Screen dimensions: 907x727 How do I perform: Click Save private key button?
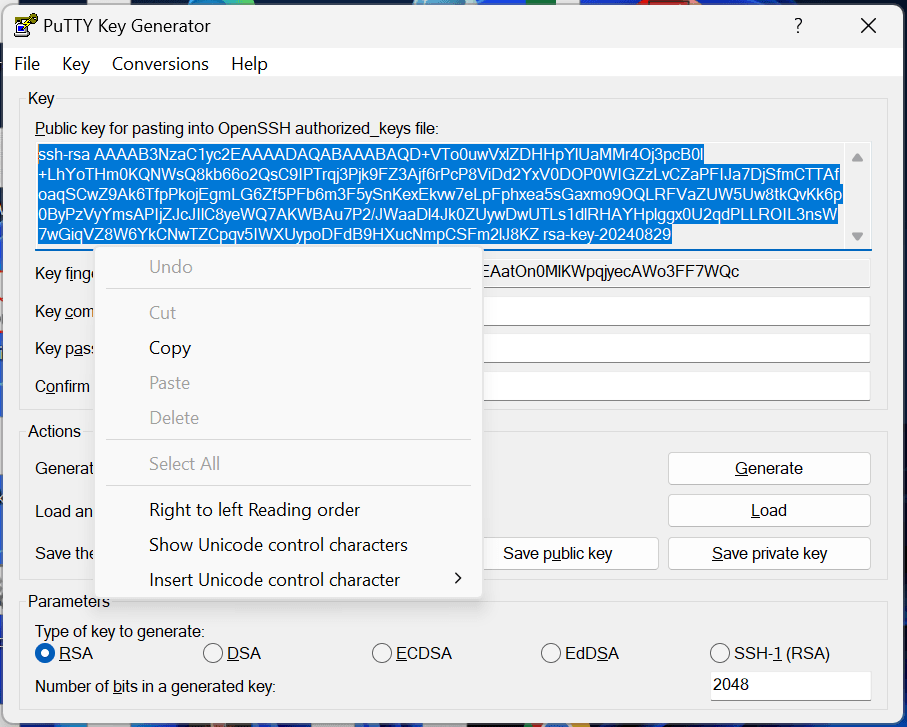click(769, 553)
